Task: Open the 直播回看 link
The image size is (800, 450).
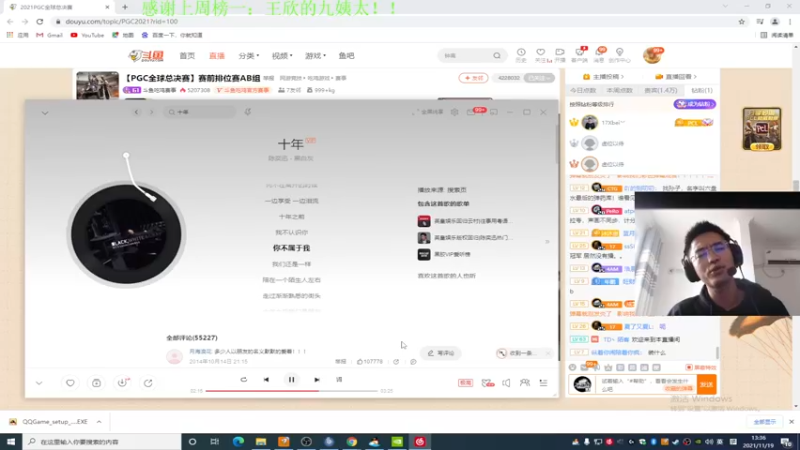Action: (676, 77)
